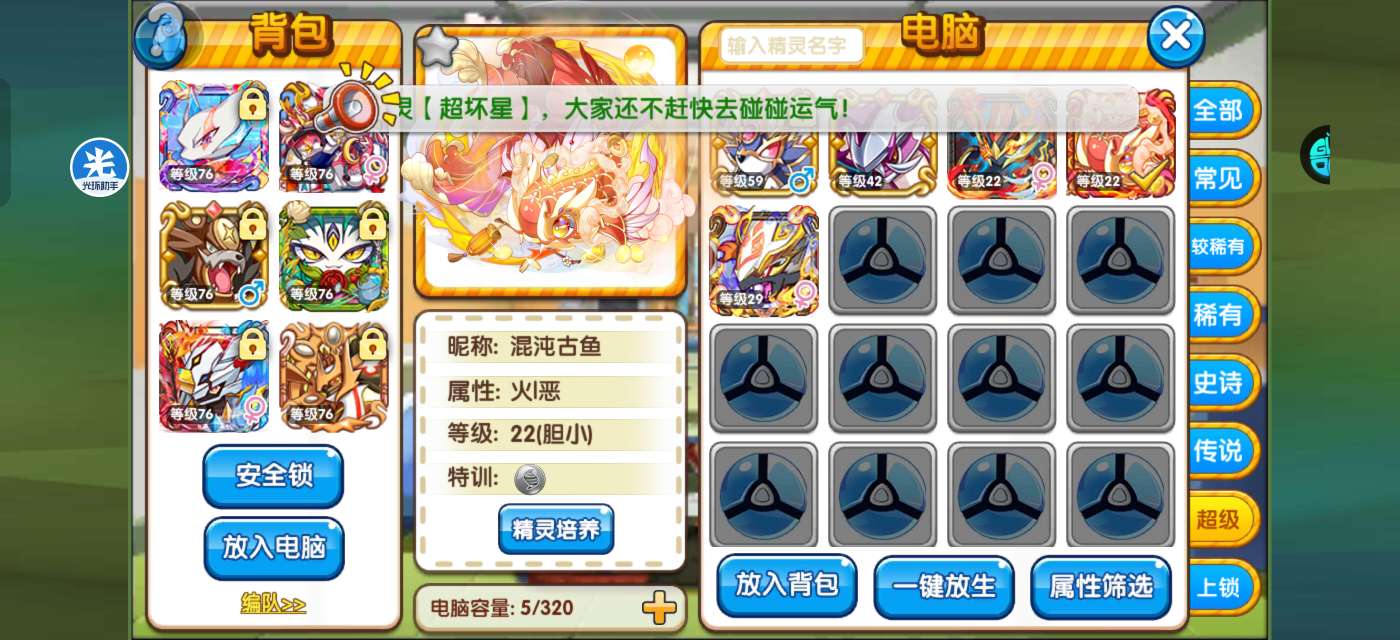This screenshot has height=640, width=1400.
Task: Click the blue question mark help icon
Action: point(161,33)
